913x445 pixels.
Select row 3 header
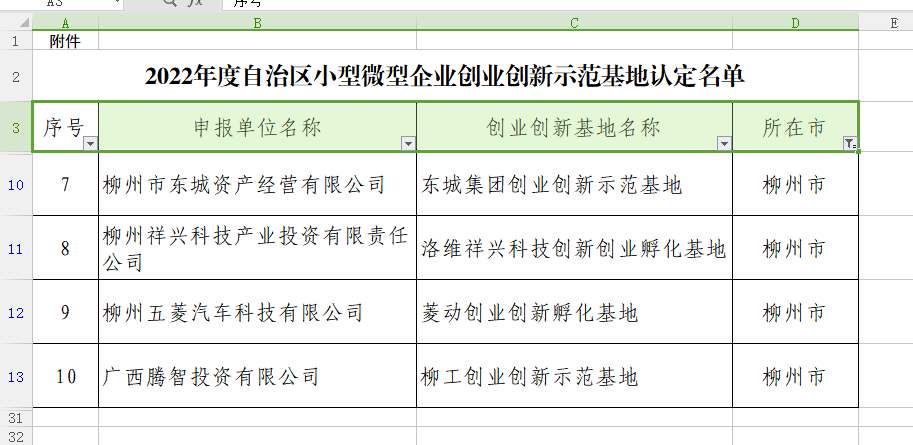(16, 127)
